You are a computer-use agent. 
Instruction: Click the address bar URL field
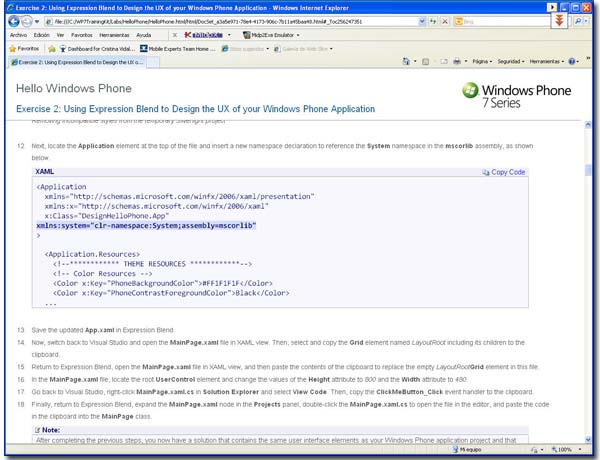click(232, 21)
